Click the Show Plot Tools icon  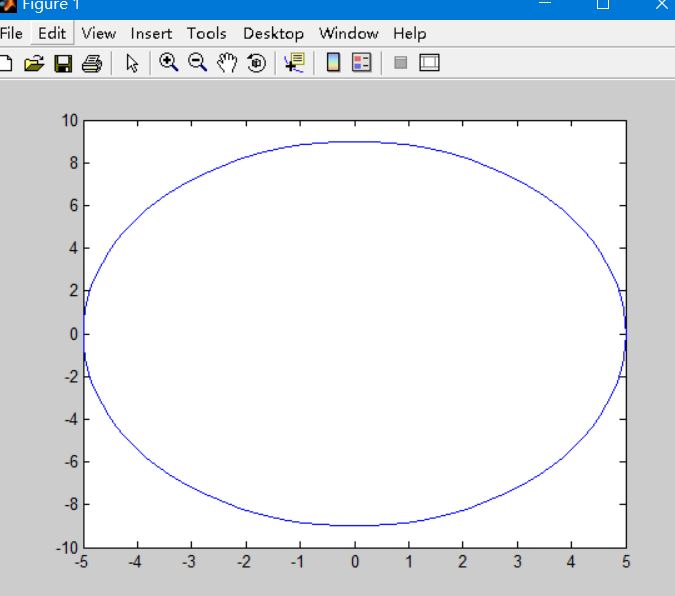(429, 63)
